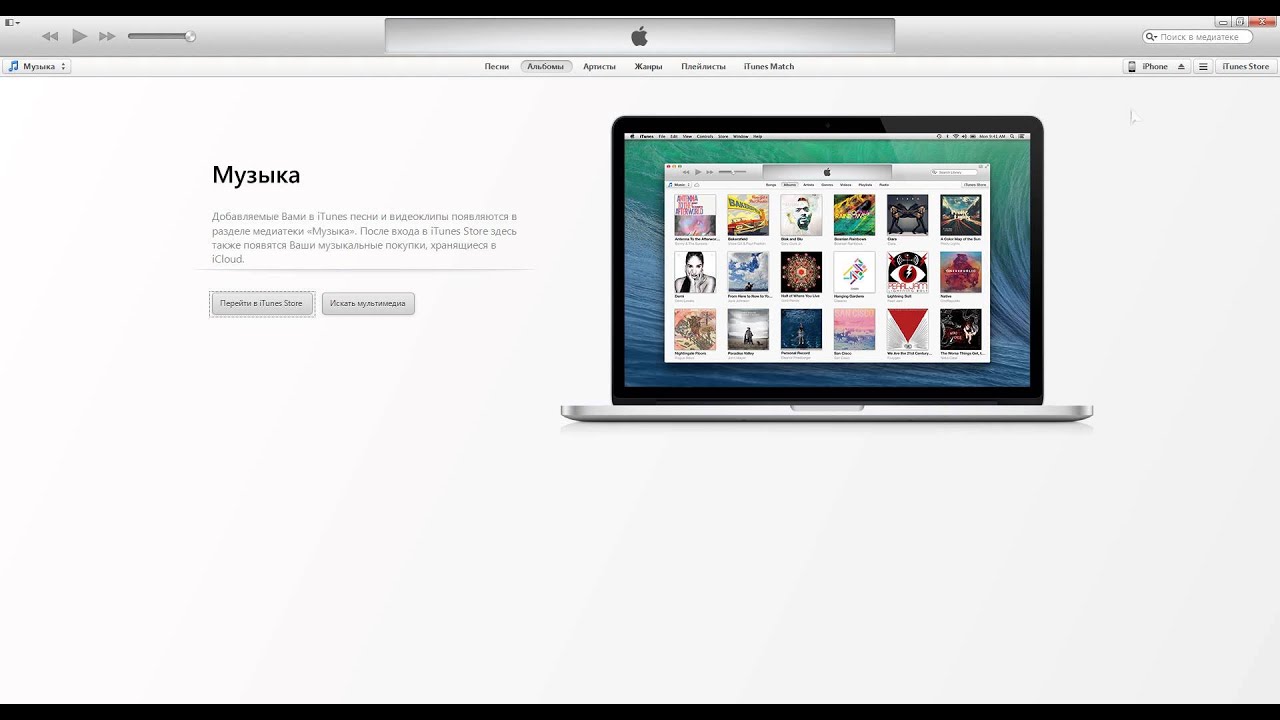Viewport: 1280px width, 720px height.
Task: Open the iTunes Store button at top right
Action: pos(1246,66)
